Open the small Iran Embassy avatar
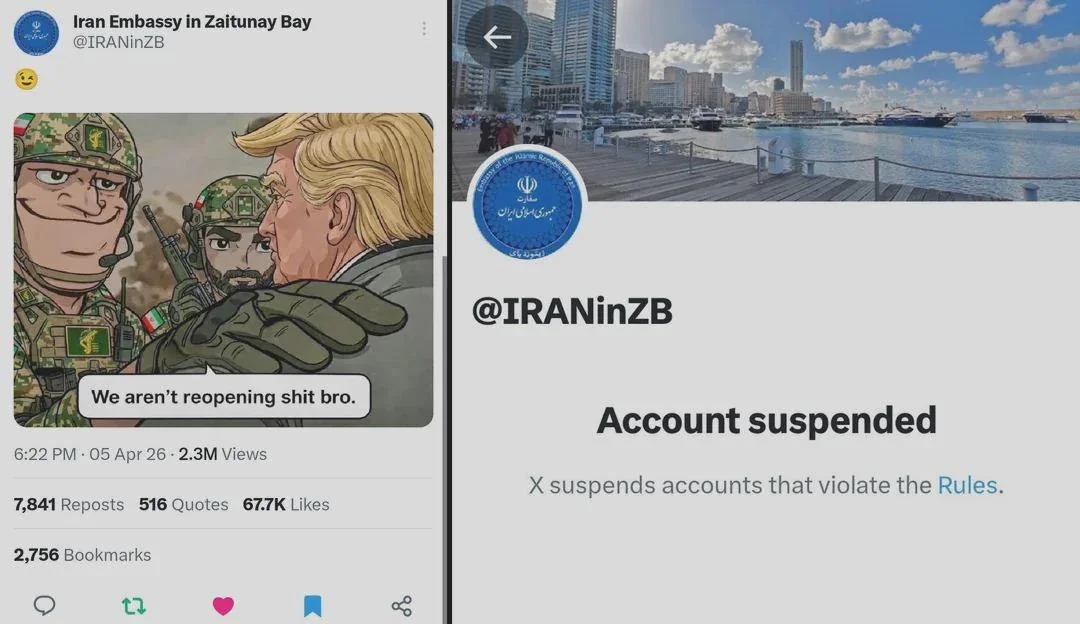Image resolution: width=1080 pixels, height=624 pixels. (37, 32)
